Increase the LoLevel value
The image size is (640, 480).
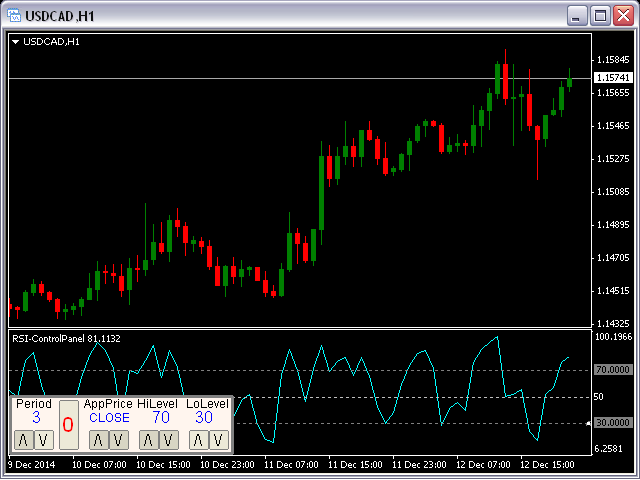pyautogui.click(x=200, y=440)
